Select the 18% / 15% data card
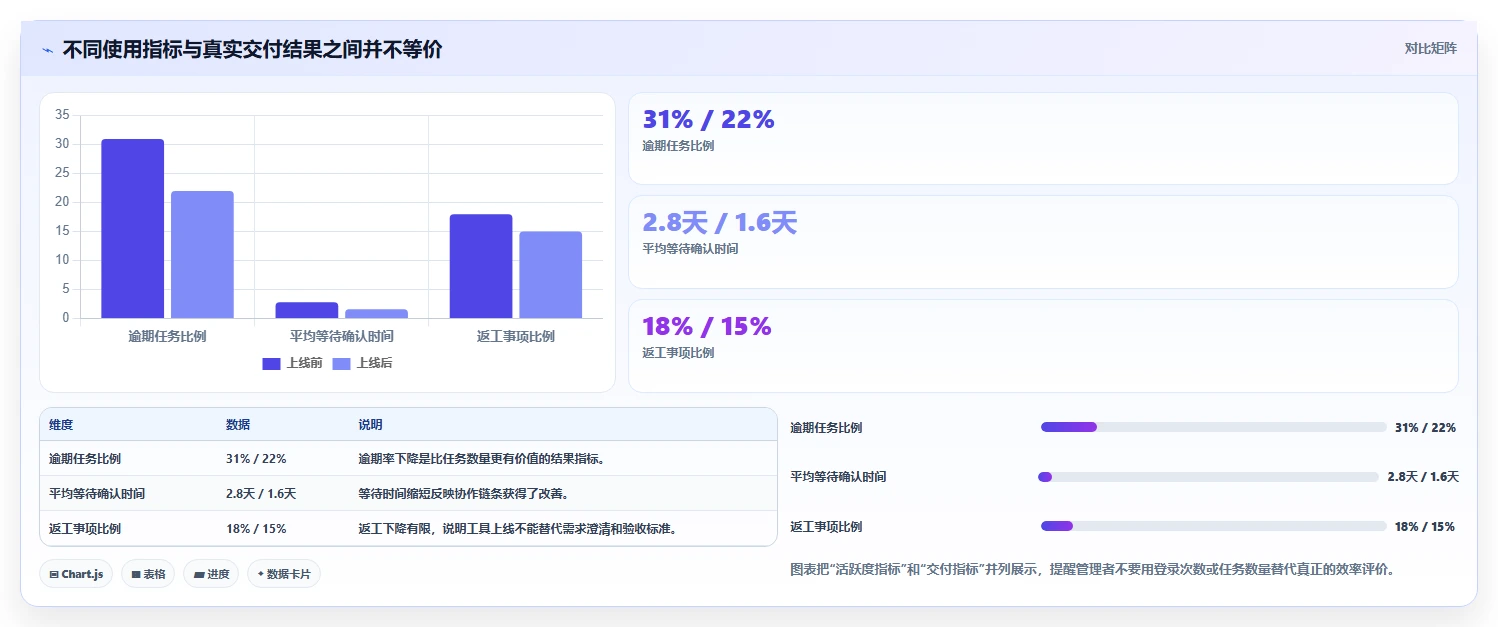The image size is (1498, 627). [1043, 346]
